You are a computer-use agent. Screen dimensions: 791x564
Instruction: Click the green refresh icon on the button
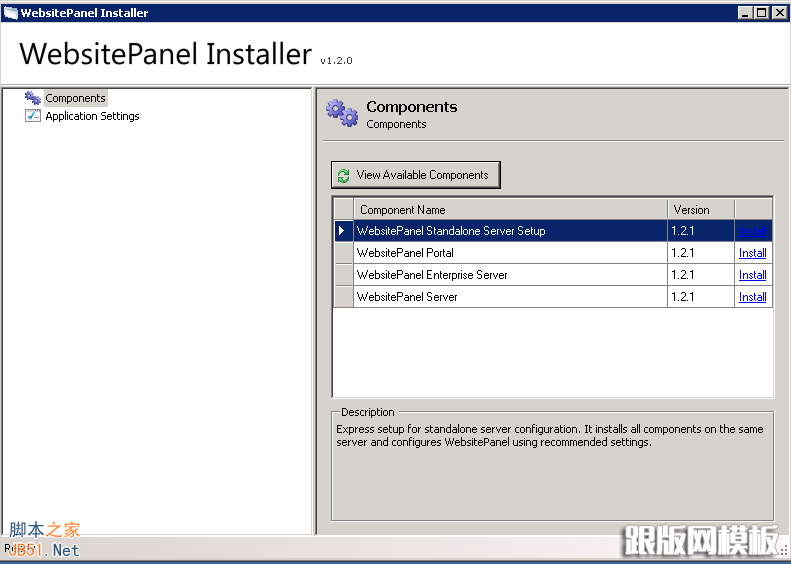coord(344,176)
